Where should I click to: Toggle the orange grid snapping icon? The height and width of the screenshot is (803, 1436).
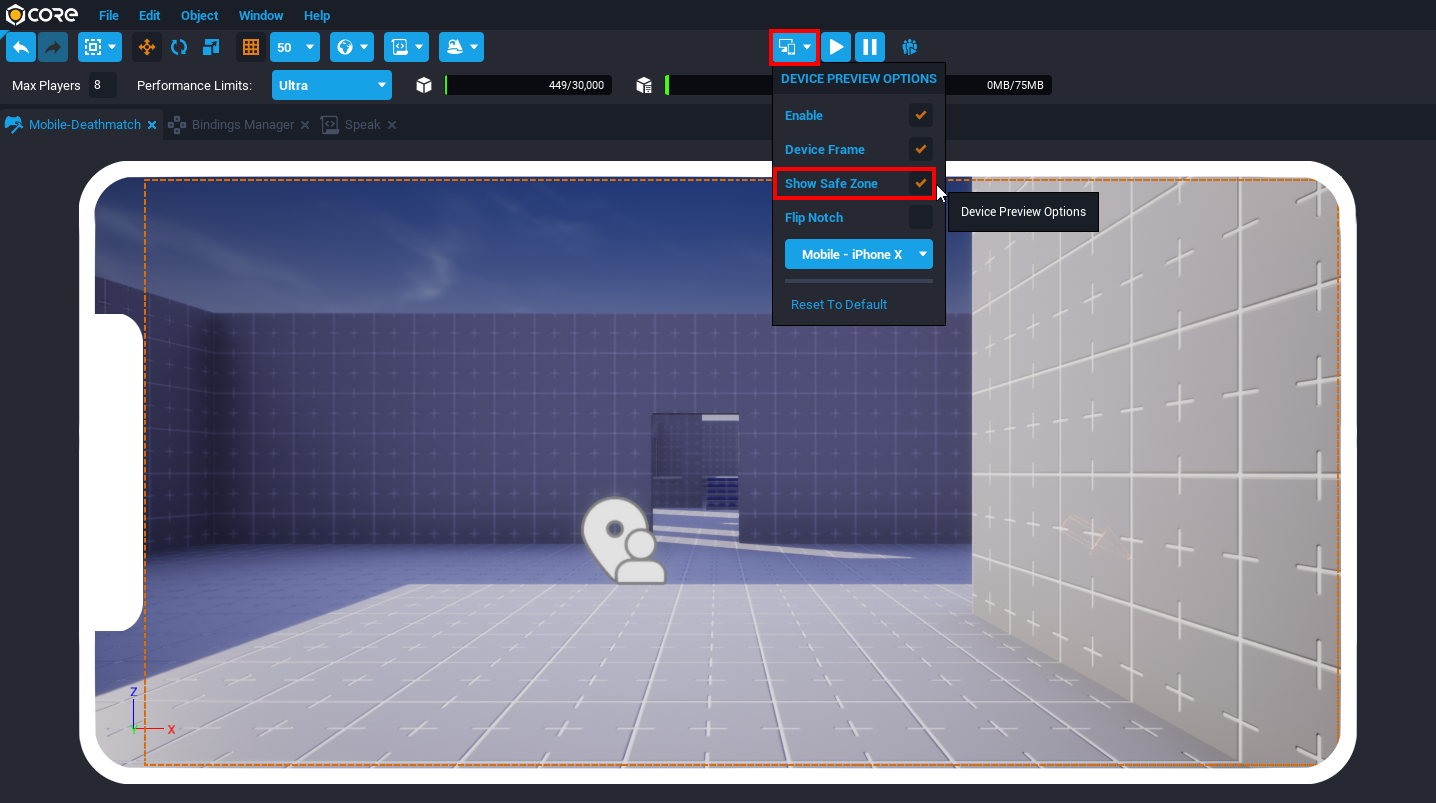click(251, 47)
